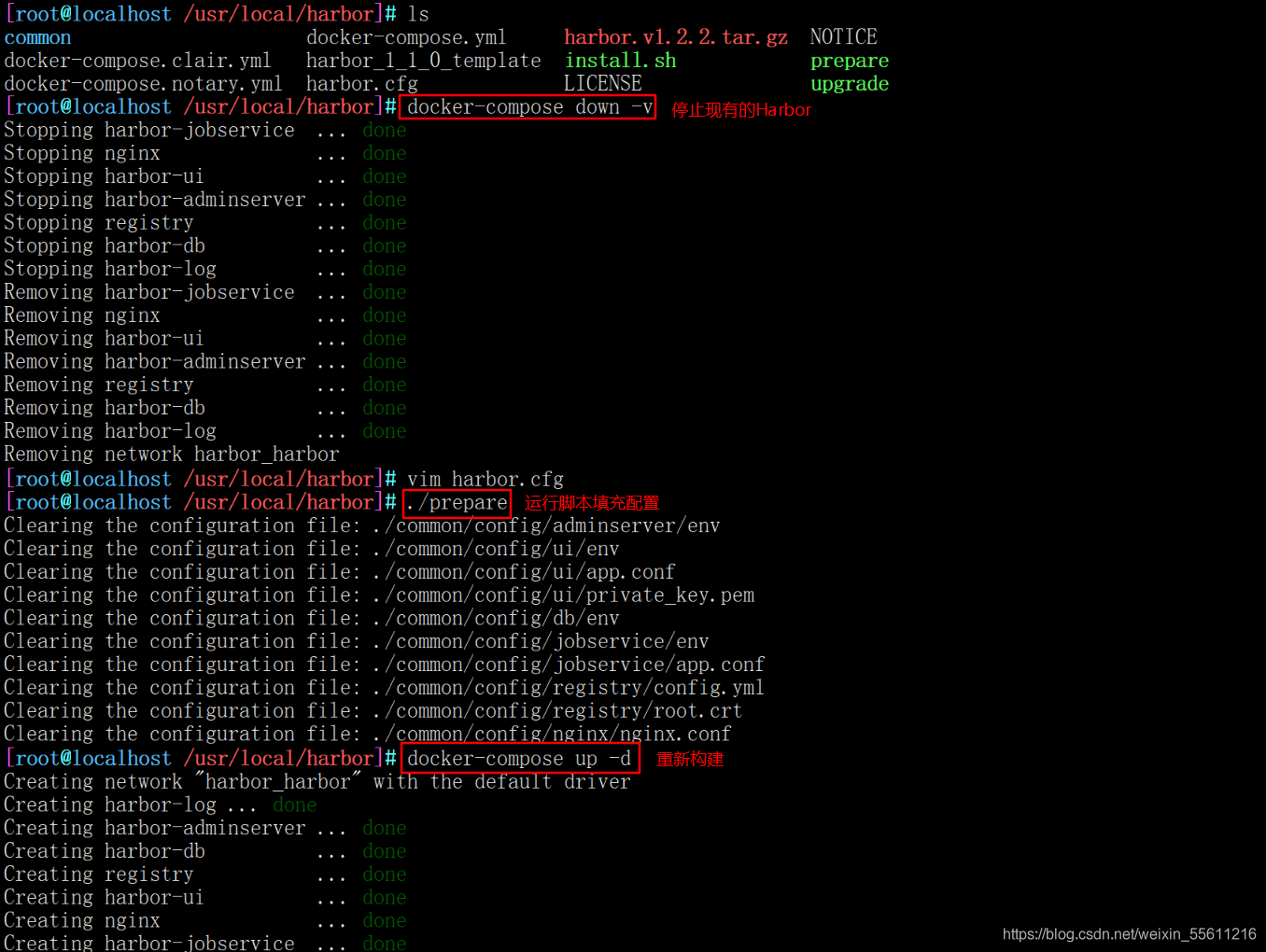Screen dimensions: 1266x952
Task: Click the 'Stopping harbor-jobservice' line
Action: pos(205,131)
